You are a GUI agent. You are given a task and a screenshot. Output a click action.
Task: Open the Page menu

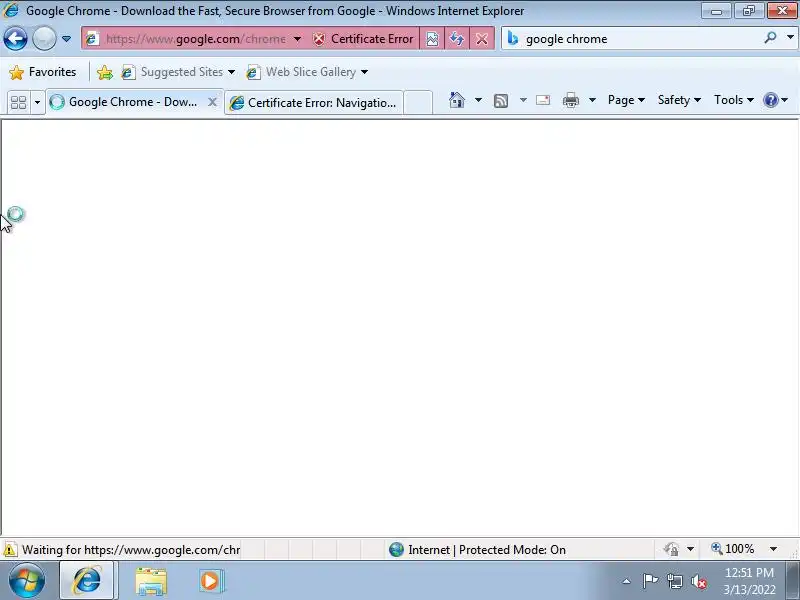(626, 100)
